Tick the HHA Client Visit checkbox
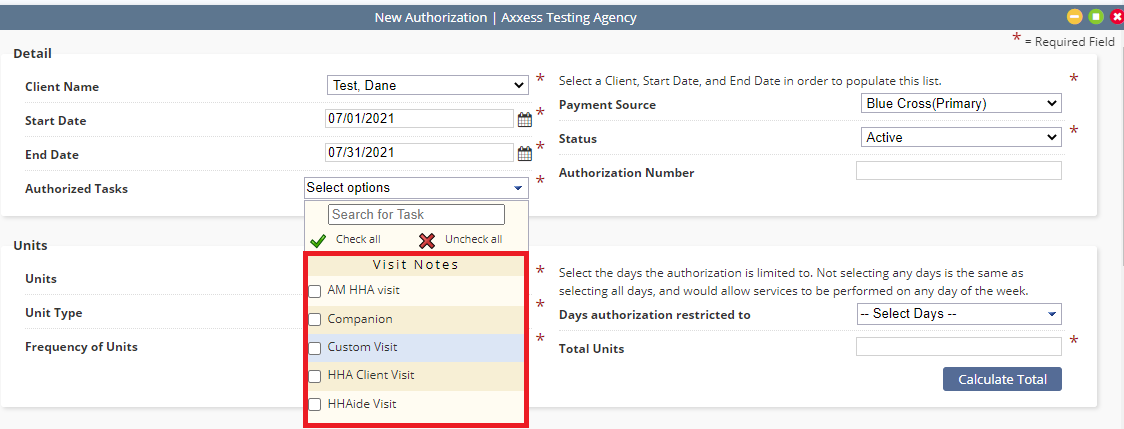Screen dimensions: 1124x429 315,376
